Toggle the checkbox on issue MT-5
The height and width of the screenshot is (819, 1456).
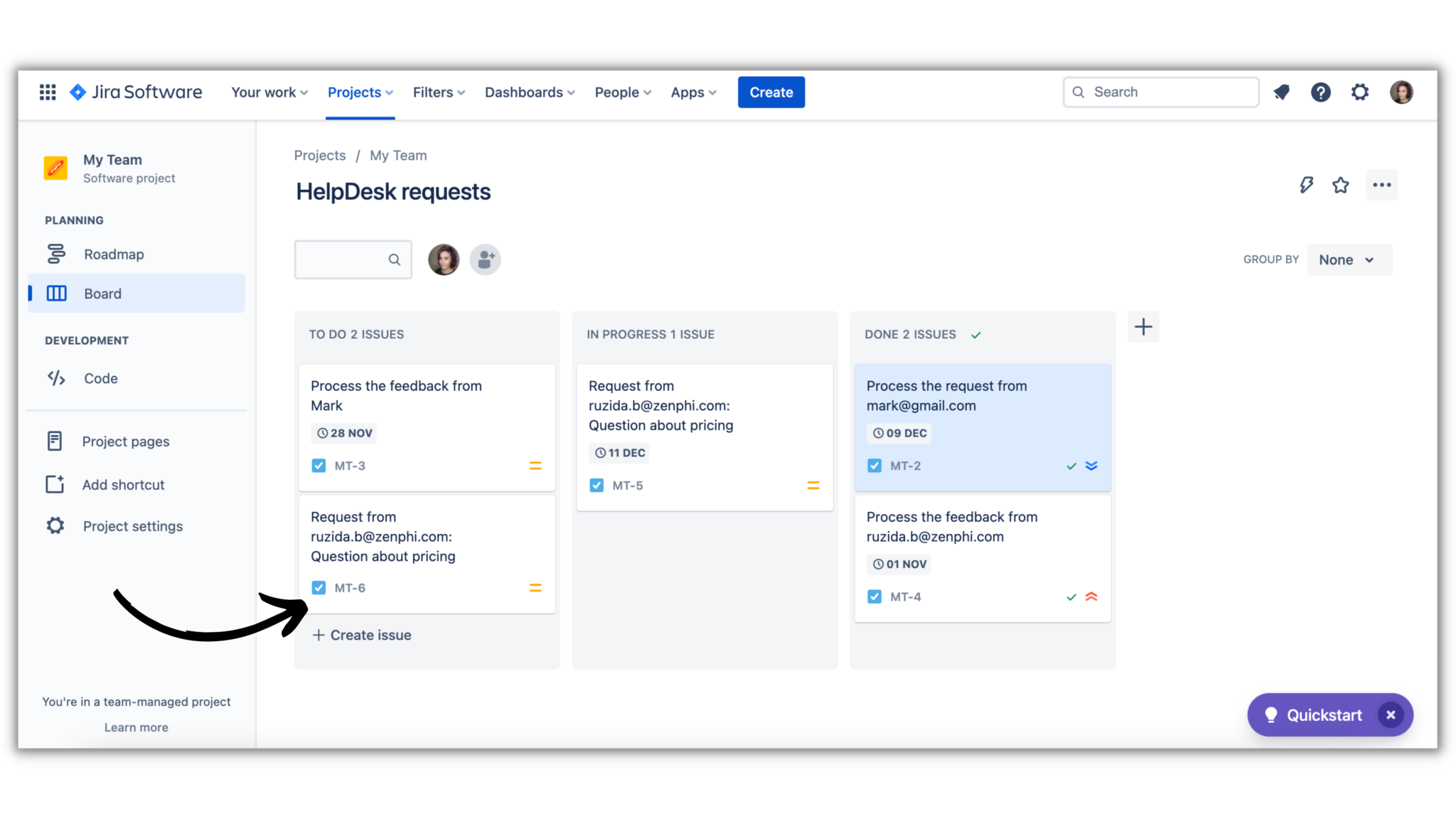point(596,485)
